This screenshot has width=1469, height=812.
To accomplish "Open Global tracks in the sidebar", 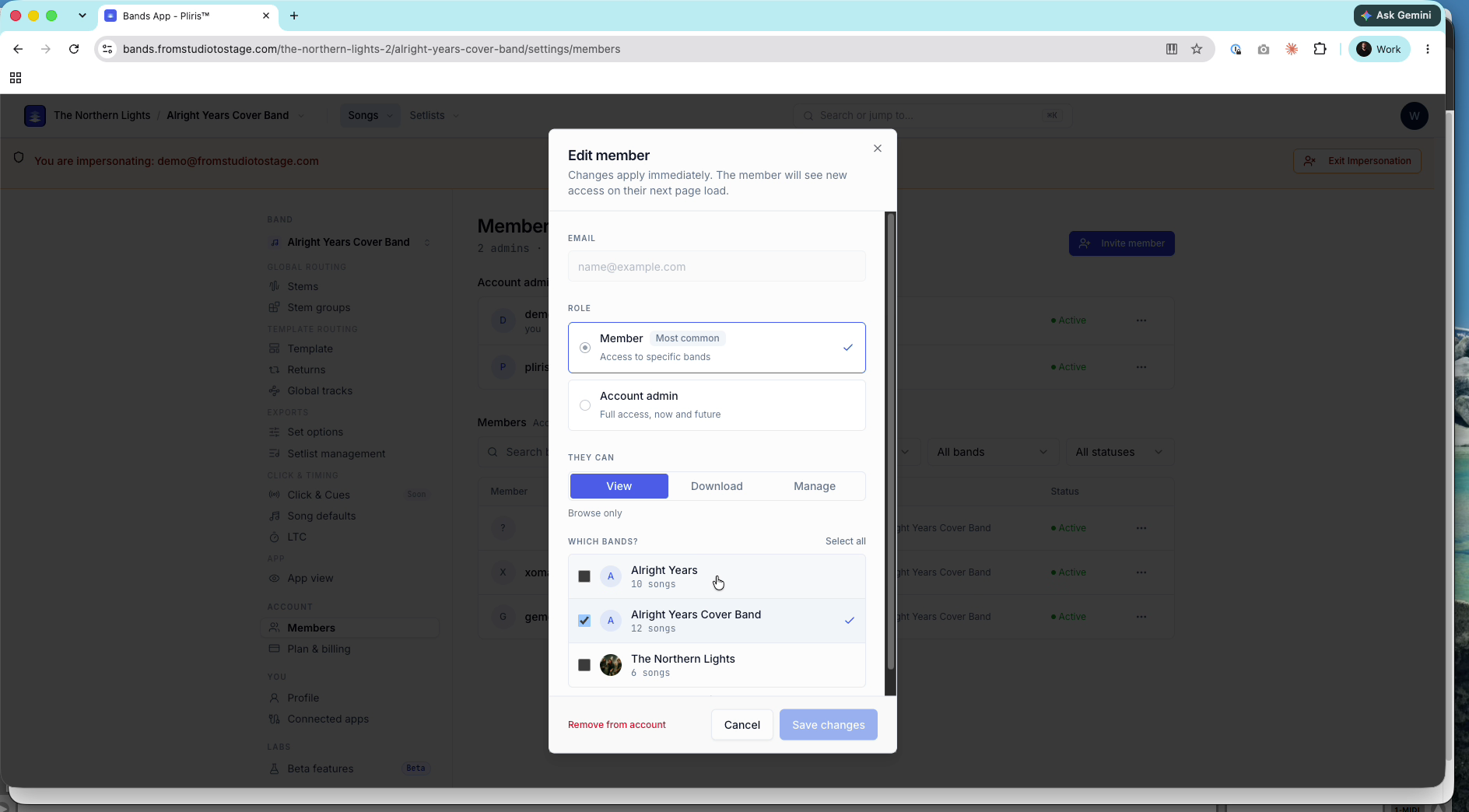I will (320, 390).
